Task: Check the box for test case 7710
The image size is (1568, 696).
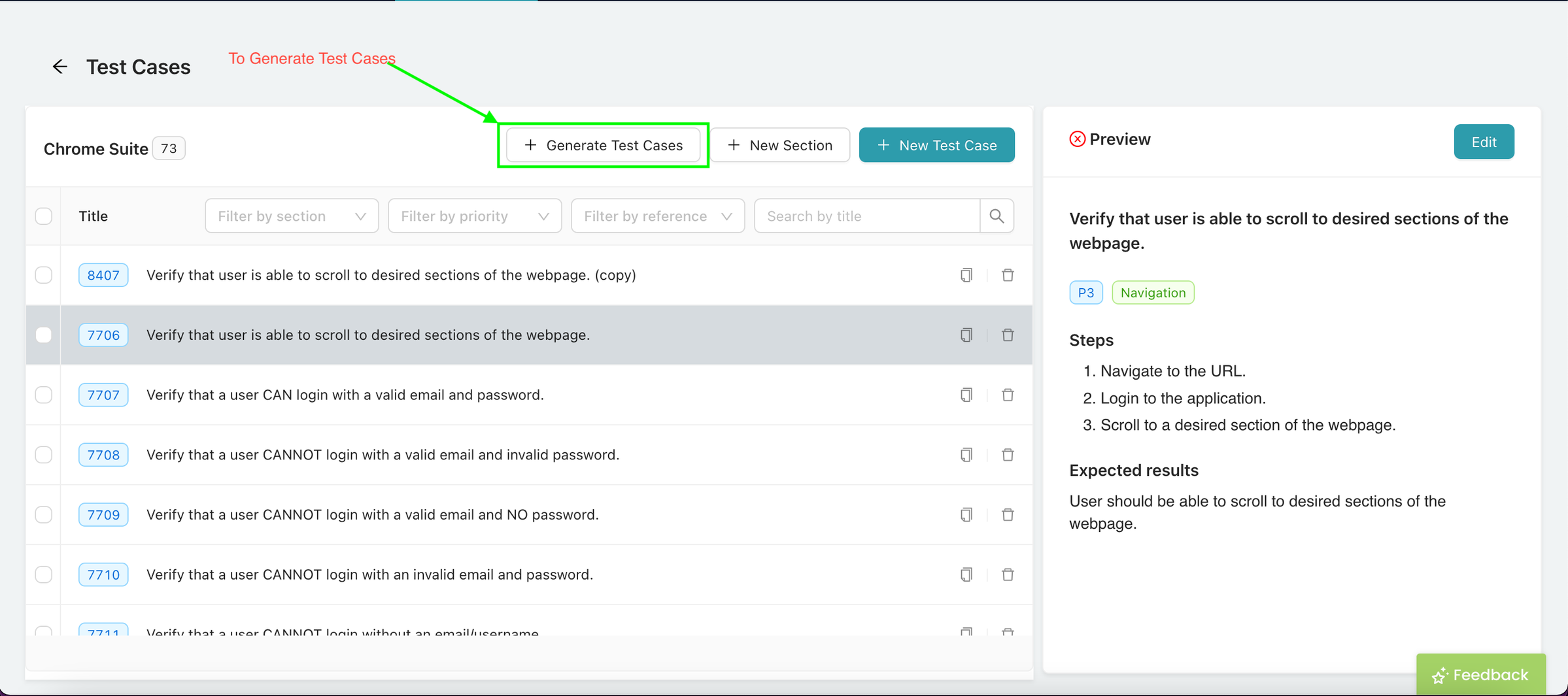Action: pos(44,574)
